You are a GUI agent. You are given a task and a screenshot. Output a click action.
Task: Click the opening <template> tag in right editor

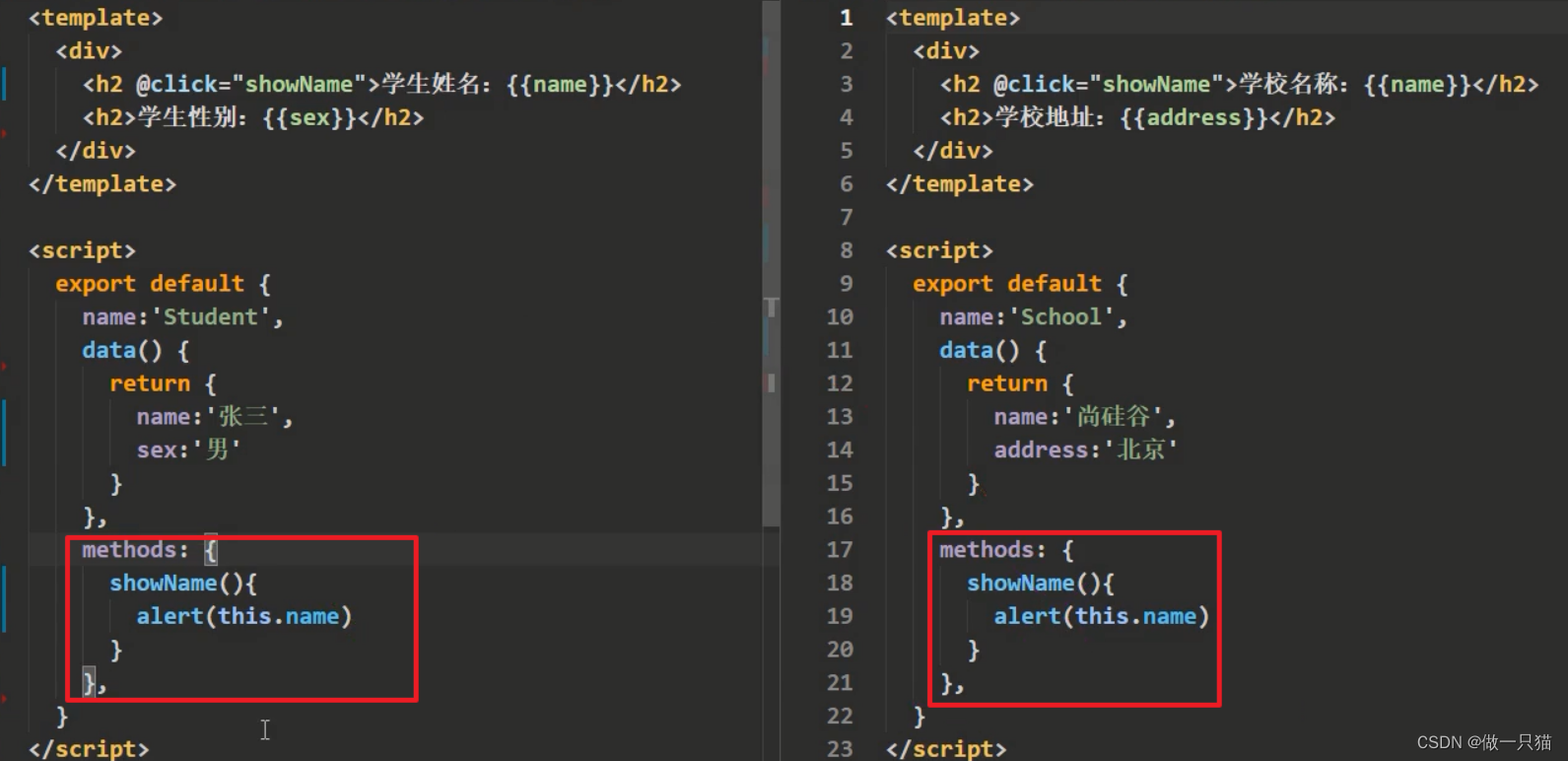point(953,18)
